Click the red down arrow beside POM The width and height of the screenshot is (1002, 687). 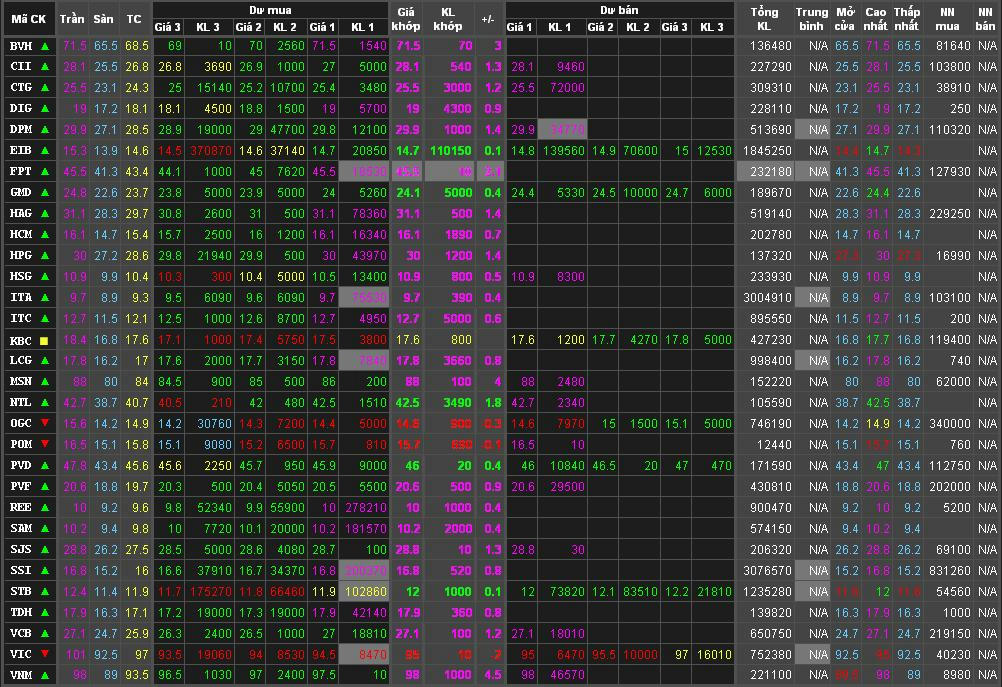(45, 444)
